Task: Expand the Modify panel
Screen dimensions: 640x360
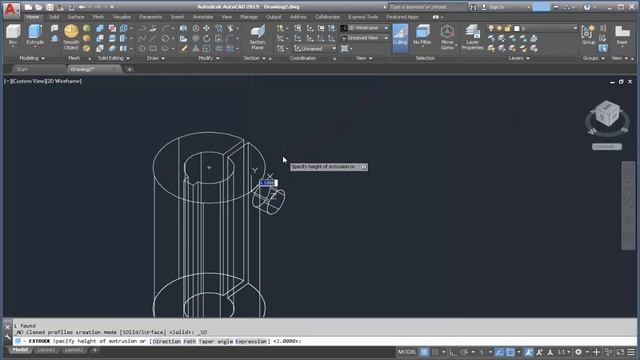Action: pyautogui.click(x=209, y=58)
